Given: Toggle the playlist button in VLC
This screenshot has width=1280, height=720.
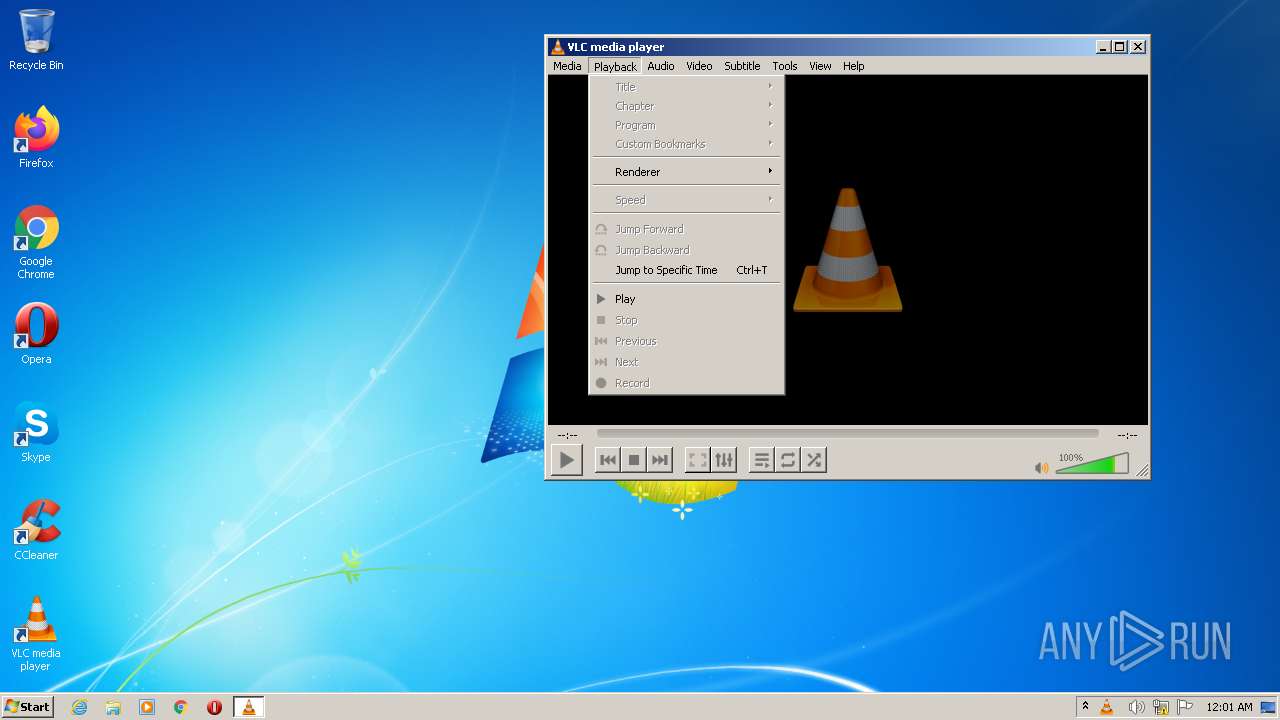Looking at the screenshot, I should point(762,460).
